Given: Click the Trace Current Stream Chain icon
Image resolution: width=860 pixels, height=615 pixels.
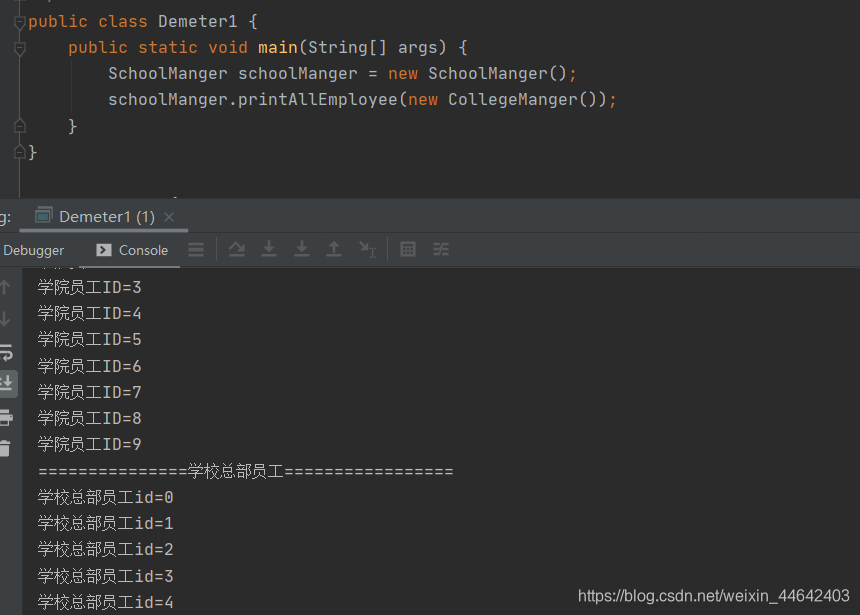Looking at the screenshot, I should (440, 250).
